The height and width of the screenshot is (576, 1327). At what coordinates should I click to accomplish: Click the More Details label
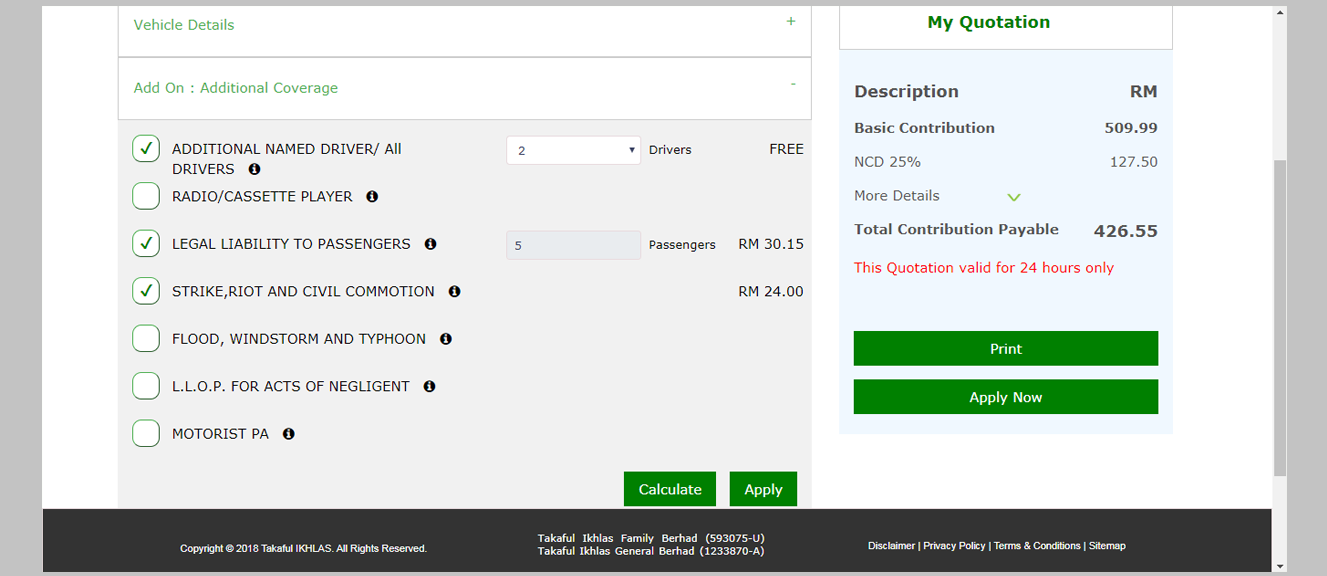click(897, 196)
